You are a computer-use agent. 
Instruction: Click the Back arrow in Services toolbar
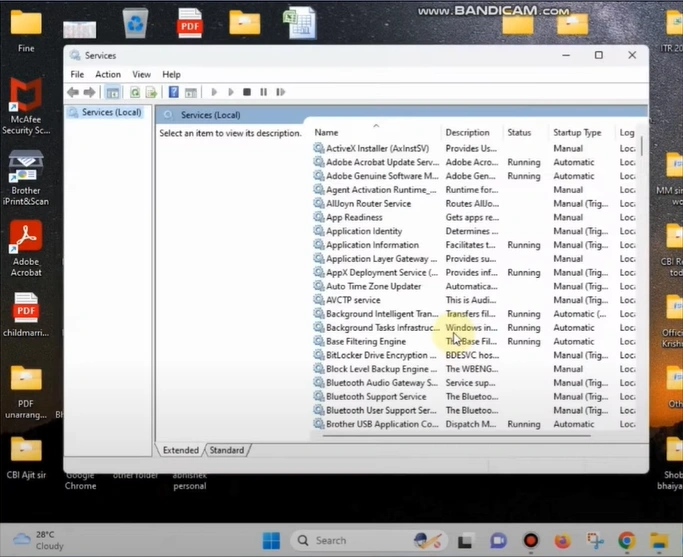[x=73, y=92]
